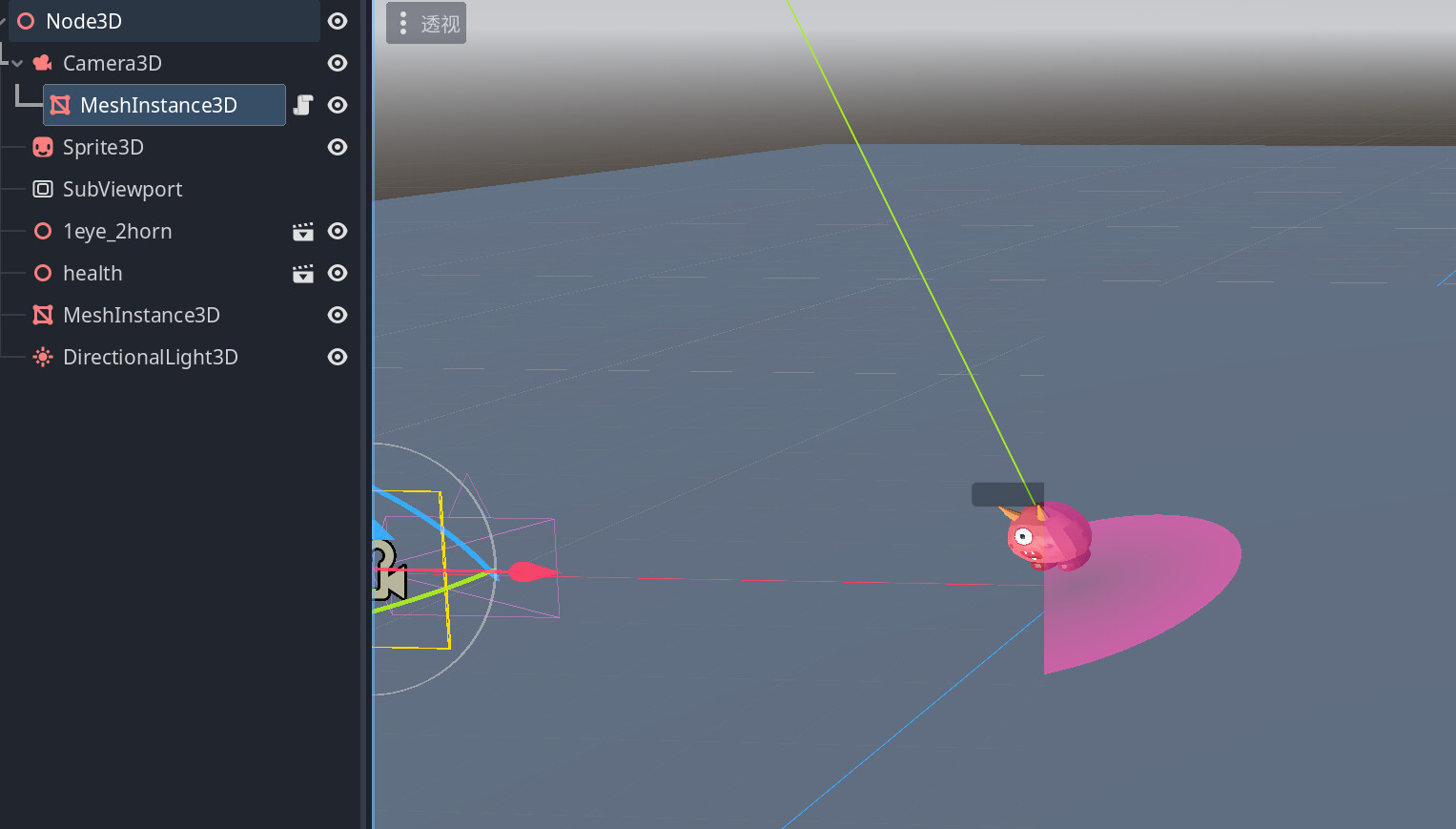Select the health node in scene tree

(x=92, y=274)
